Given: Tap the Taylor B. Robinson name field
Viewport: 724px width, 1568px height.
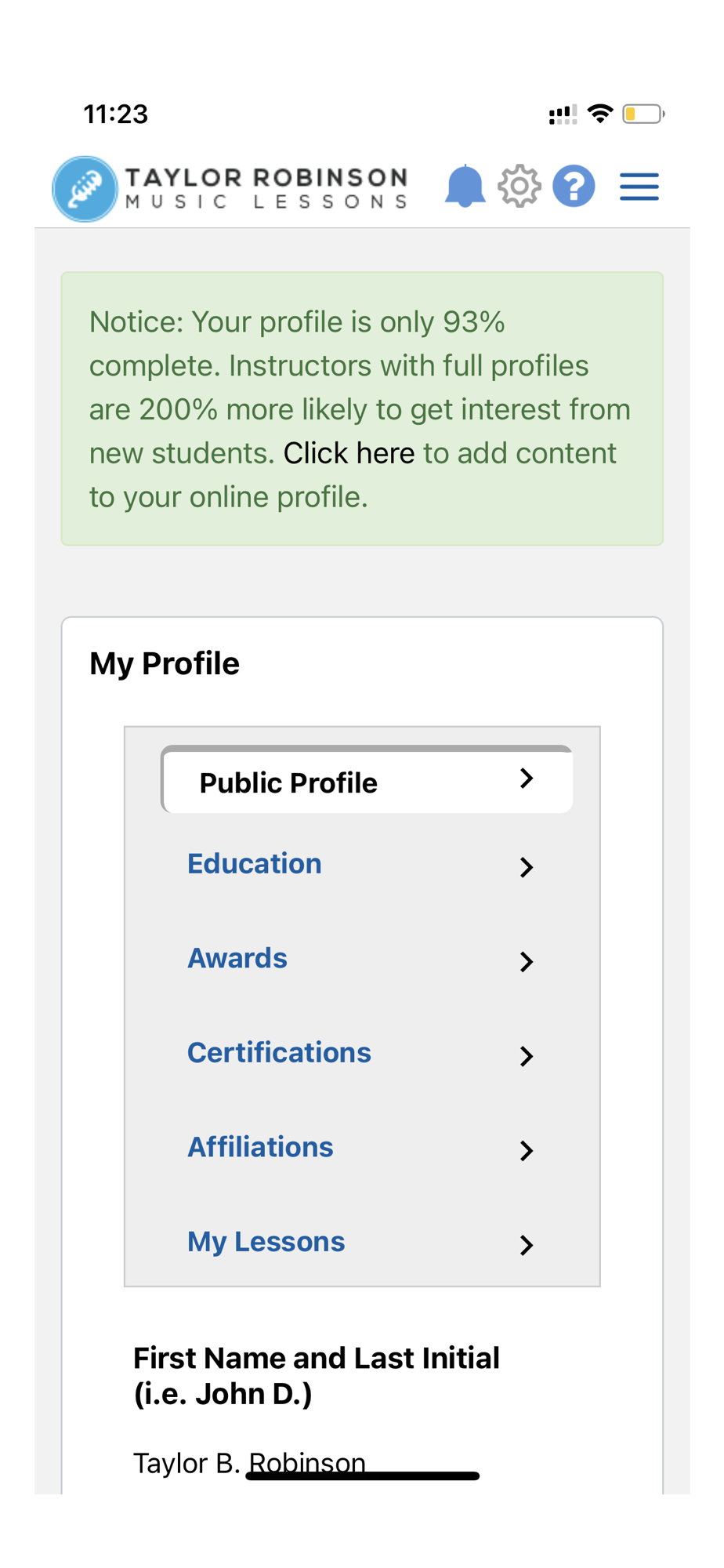Looking at the screenshot, I should (249, 1463).
